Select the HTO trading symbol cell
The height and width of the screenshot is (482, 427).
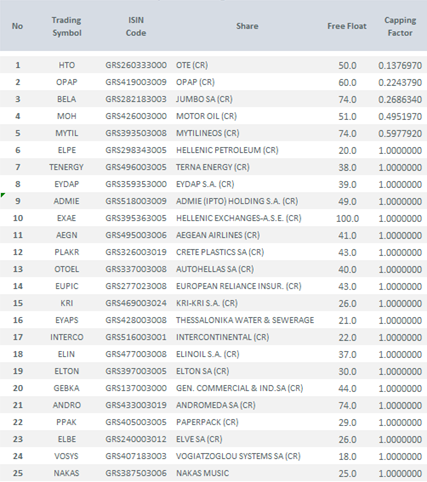click(x=67, y=65)
